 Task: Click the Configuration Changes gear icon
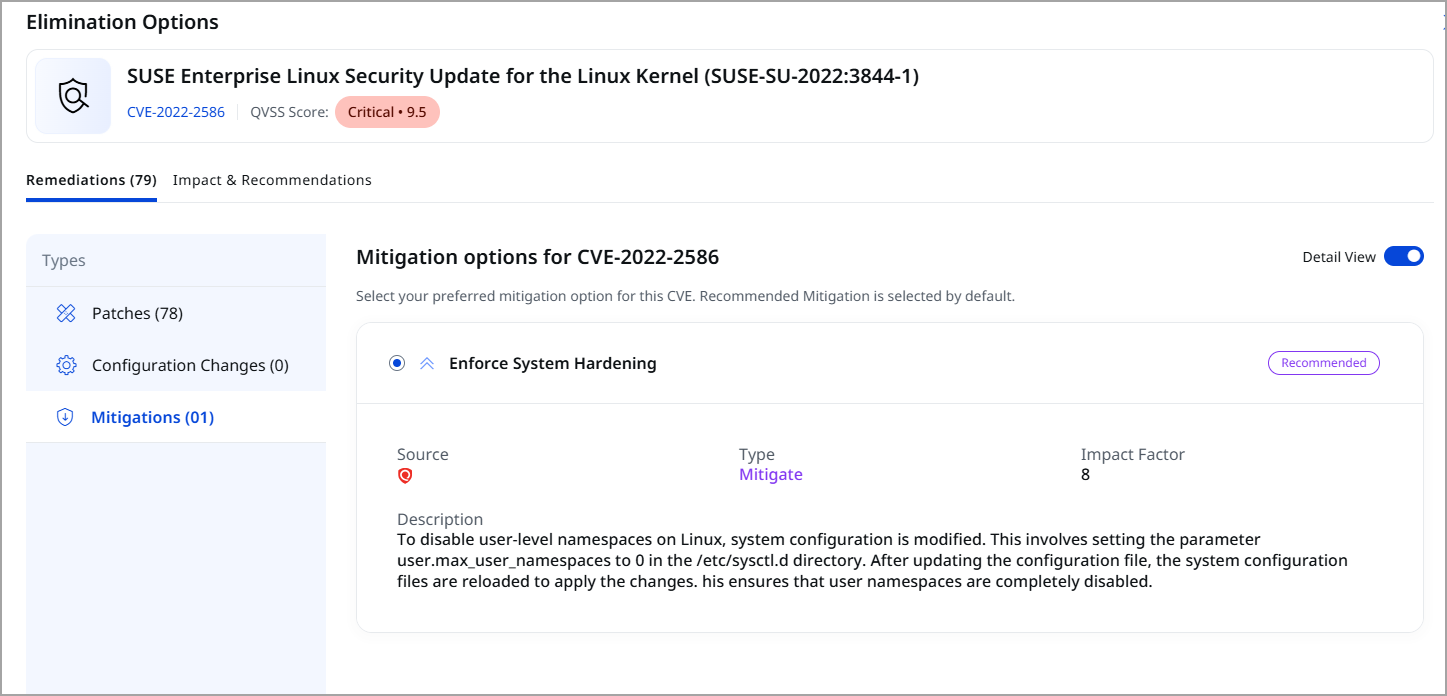(66, 365)
